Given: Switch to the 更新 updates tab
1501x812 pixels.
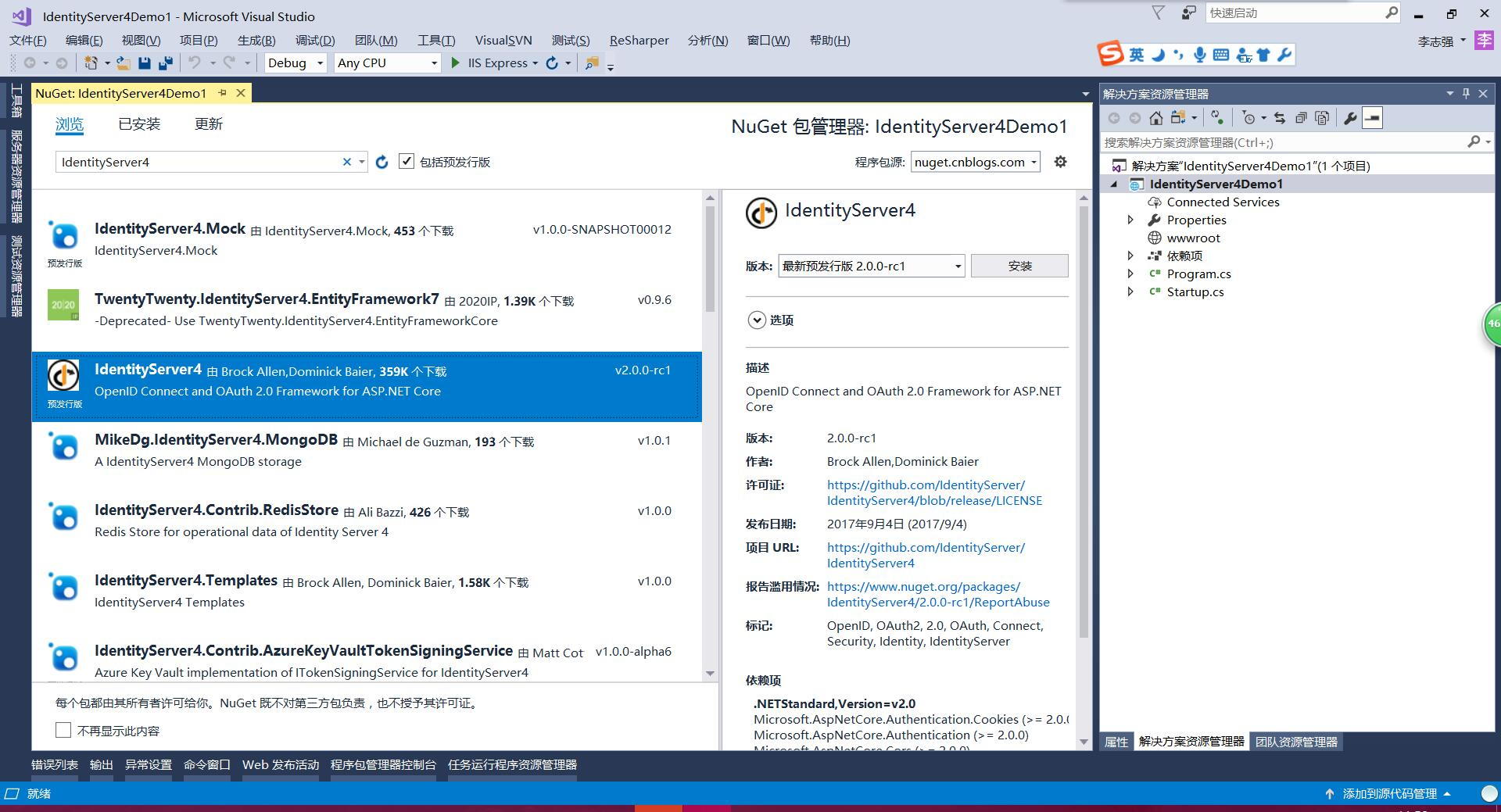Looking at the screenshot, I should click(209, 123).
